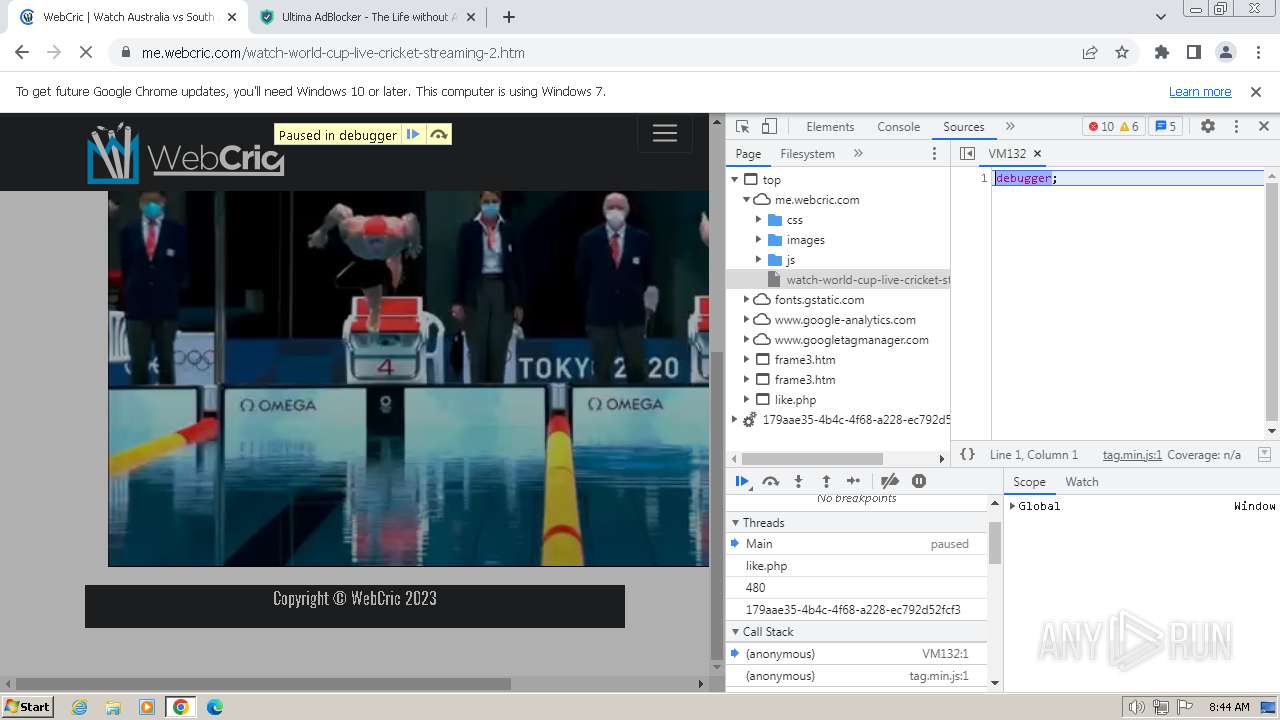Select watch-world-cup-live-cricket file in tree

pyautogui.click(x=838, y=280)
